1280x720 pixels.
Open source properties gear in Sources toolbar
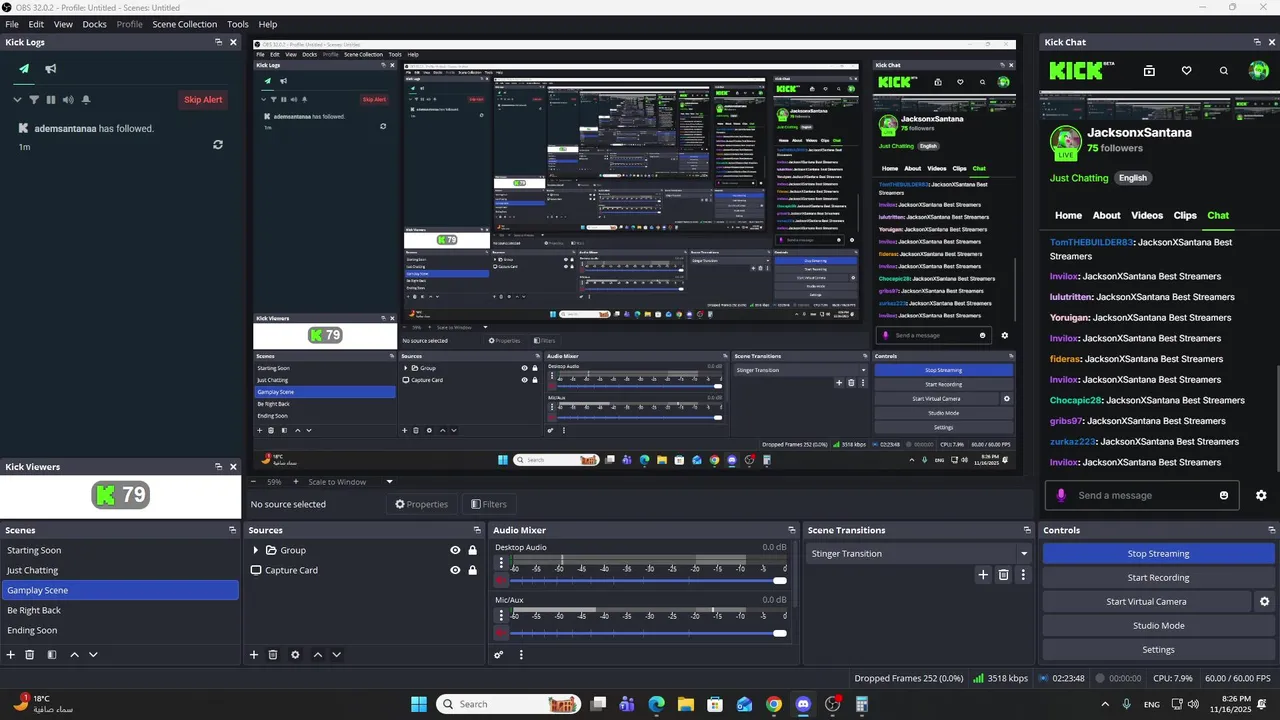click(295, 655)
